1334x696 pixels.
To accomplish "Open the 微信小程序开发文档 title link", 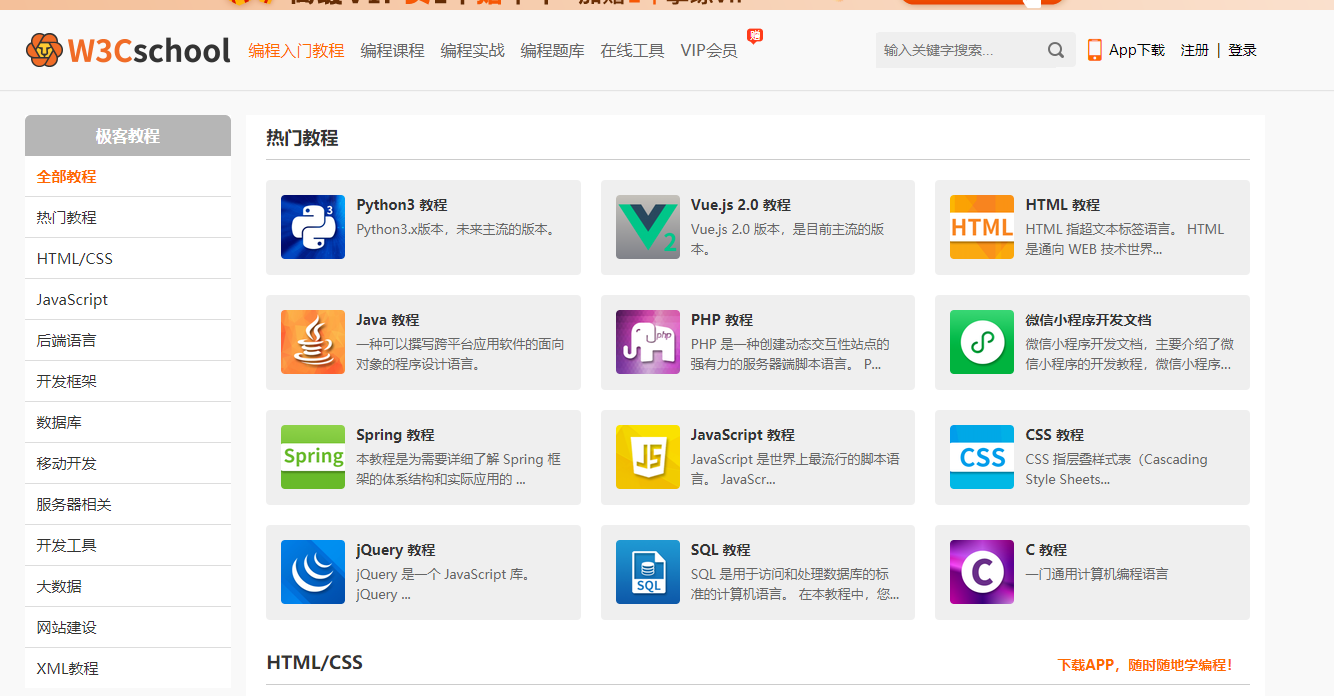I will (x=1089, y=320).
